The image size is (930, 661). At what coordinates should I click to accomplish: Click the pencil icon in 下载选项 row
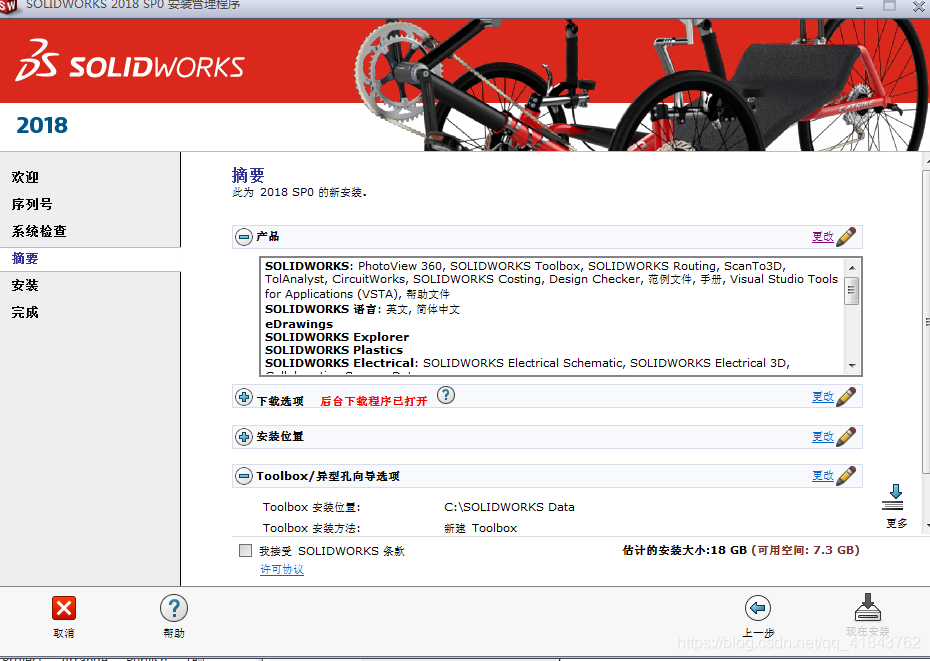click(846, 396)
